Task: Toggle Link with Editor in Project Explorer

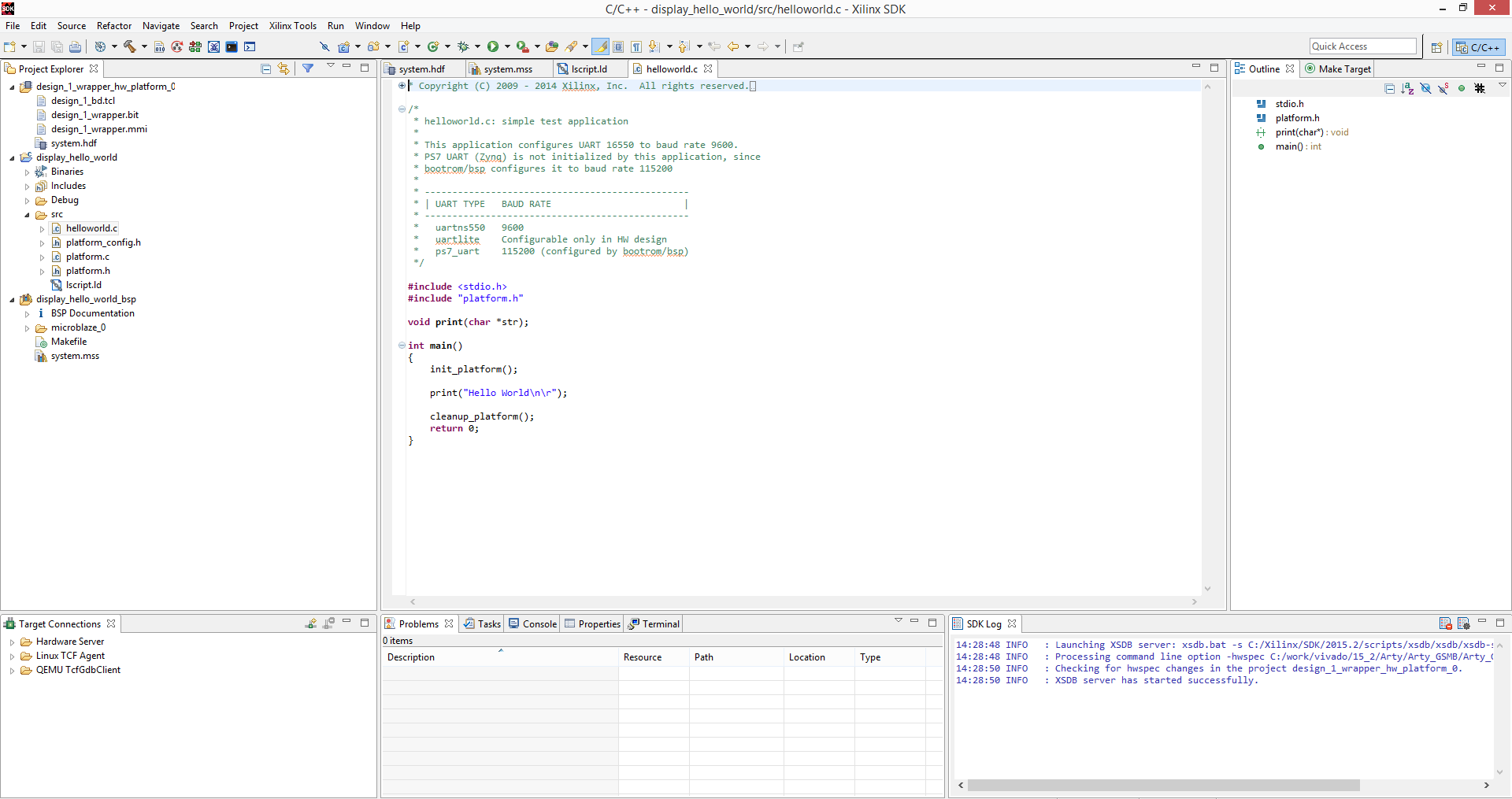Action: [283, 68]
